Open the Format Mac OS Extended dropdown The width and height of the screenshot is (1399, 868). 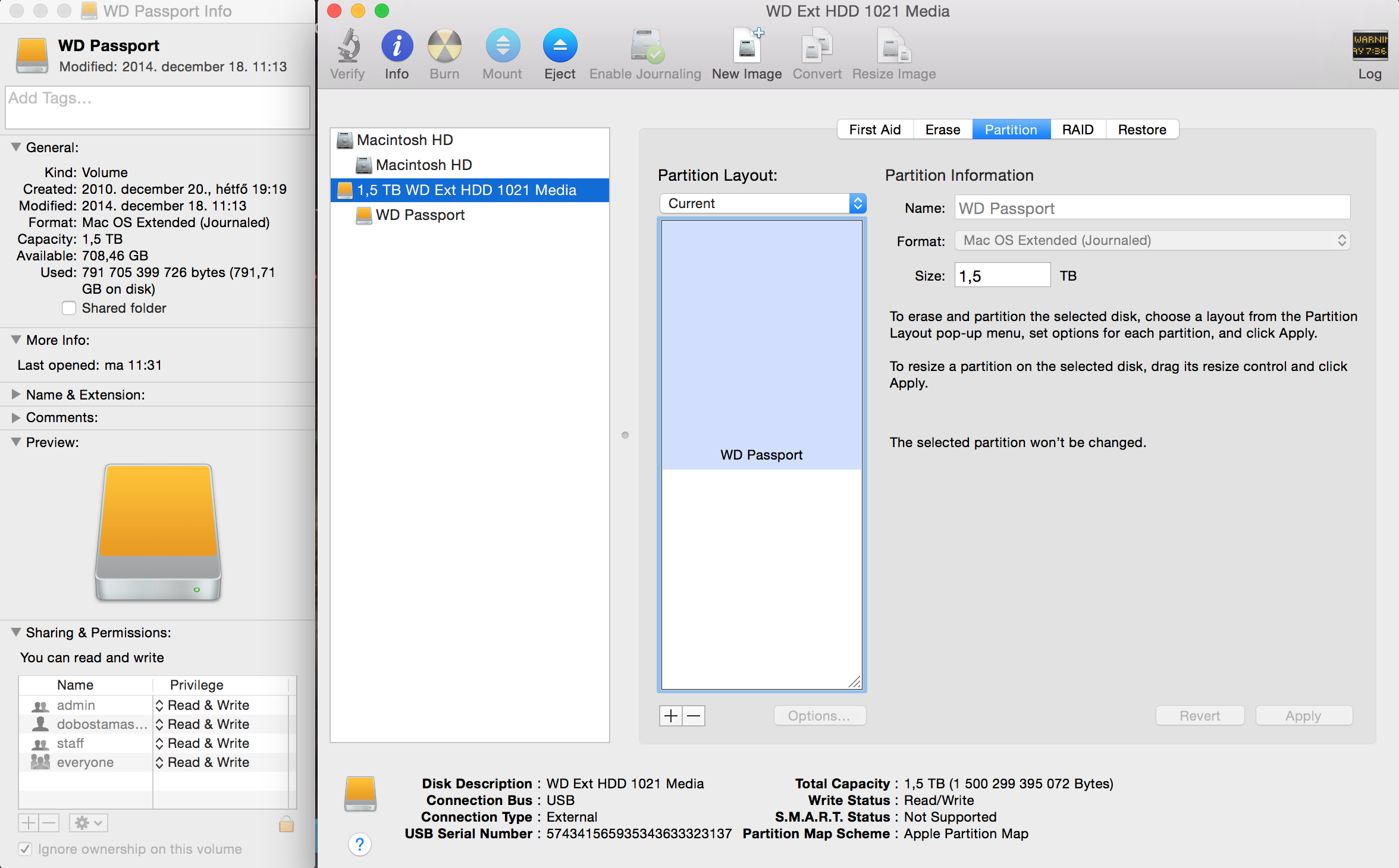[x=1152, y=240]
